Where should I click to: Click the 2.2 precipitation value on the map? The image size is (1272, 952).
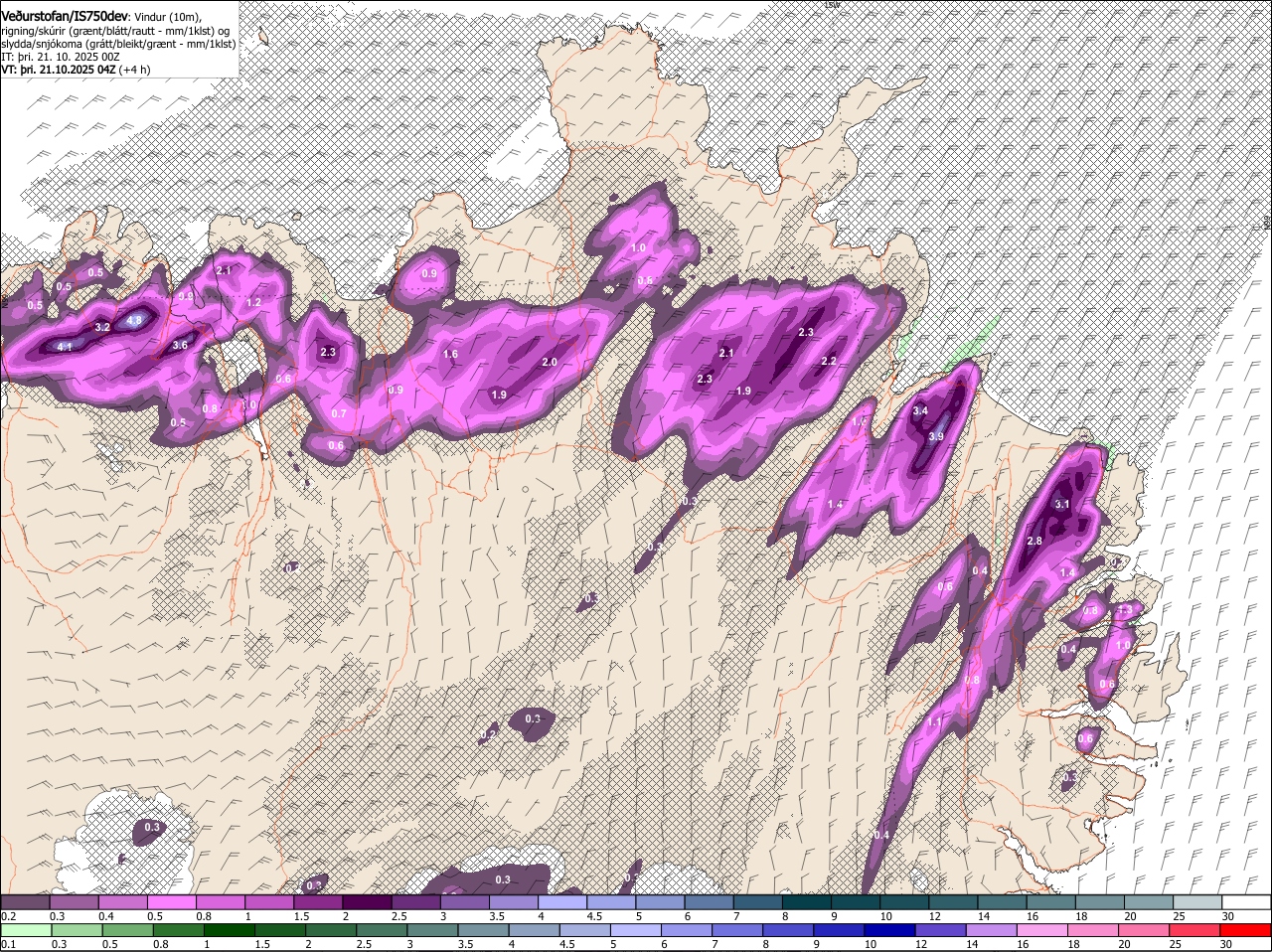click(x=829, y=361)
